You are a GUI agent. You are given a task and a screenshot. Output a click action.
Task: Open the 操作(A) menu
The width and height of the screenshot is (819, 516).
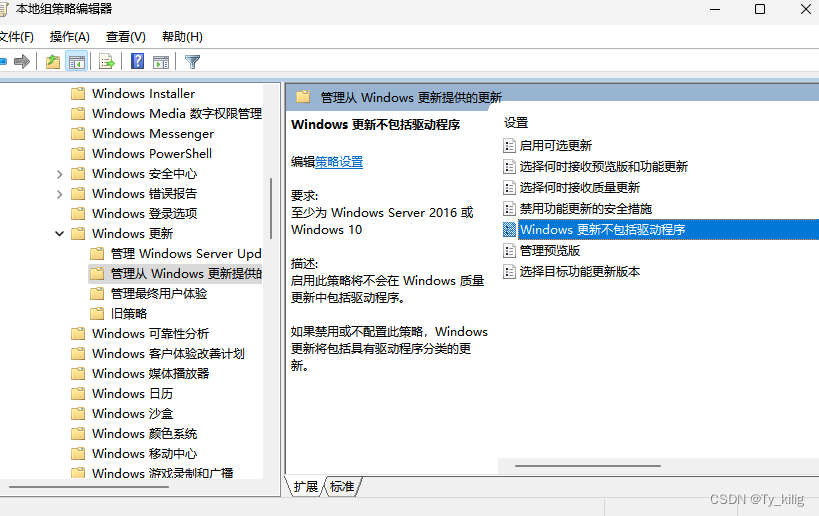[x=69, y=37]
